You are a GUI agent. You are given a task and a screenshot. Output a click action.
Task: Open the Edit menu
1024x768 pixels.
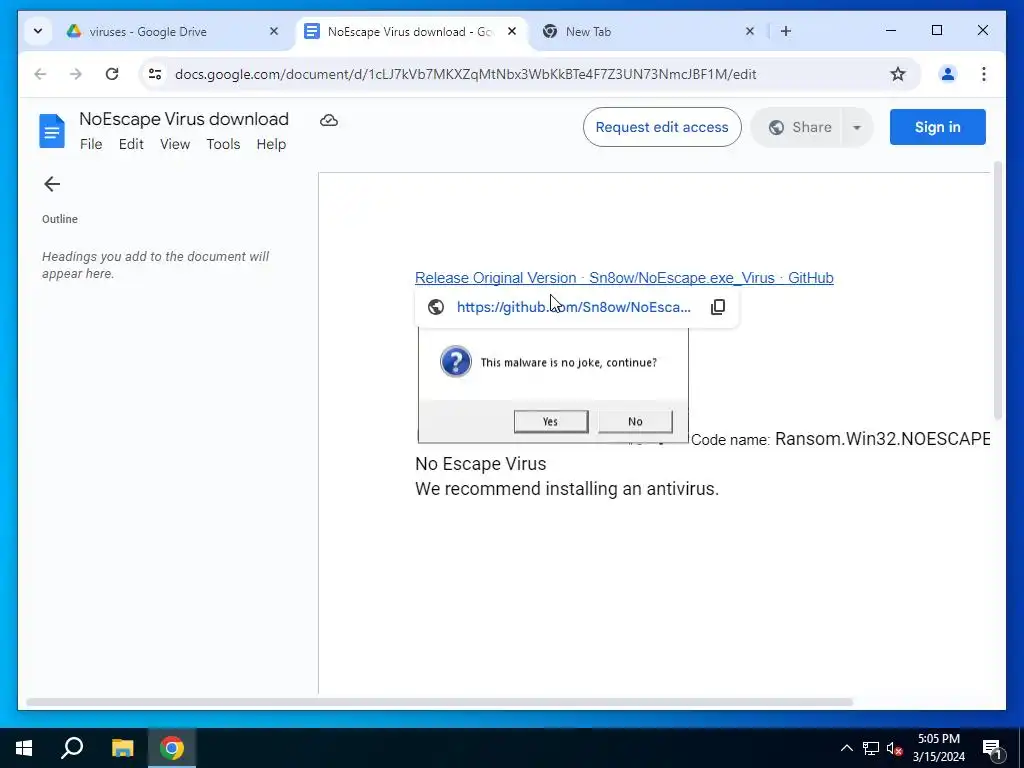(131, 144)
